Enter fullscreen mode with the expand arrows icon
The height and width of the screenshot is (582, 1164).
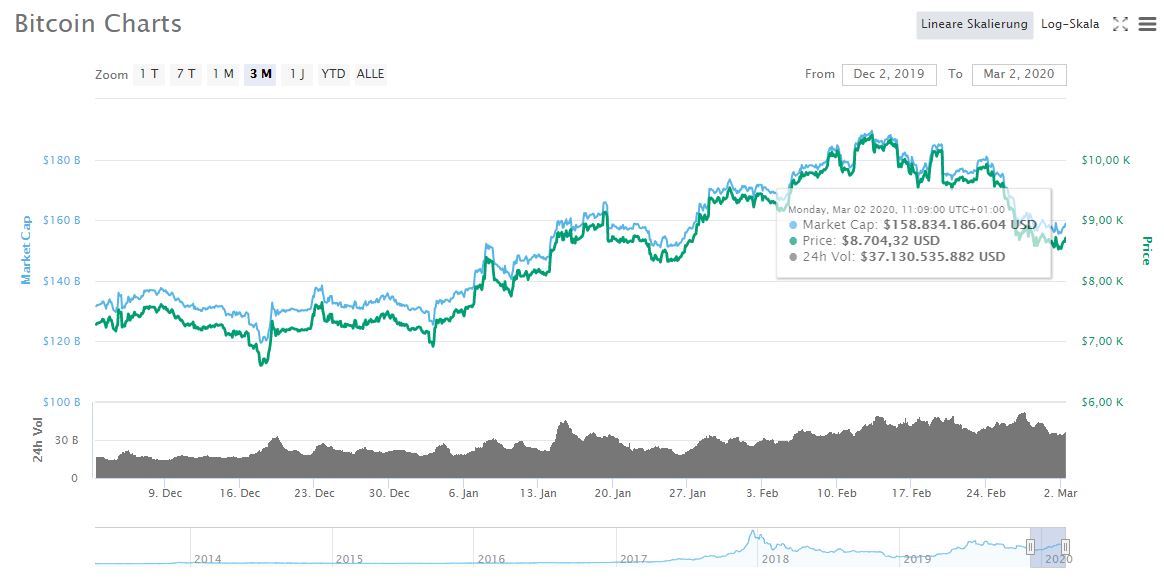click(x=1119, y=24)
